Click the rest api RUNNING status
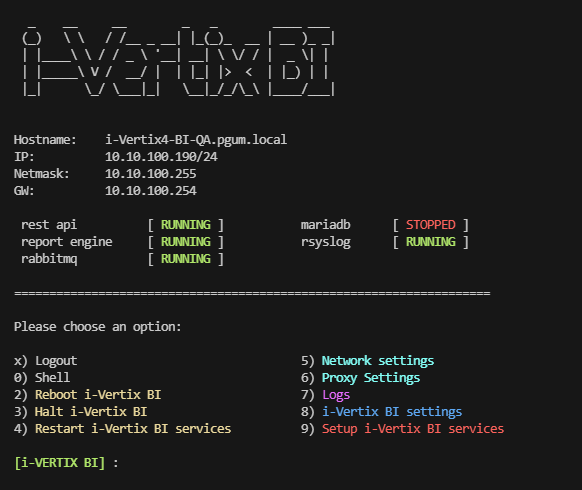 point(186,225)
